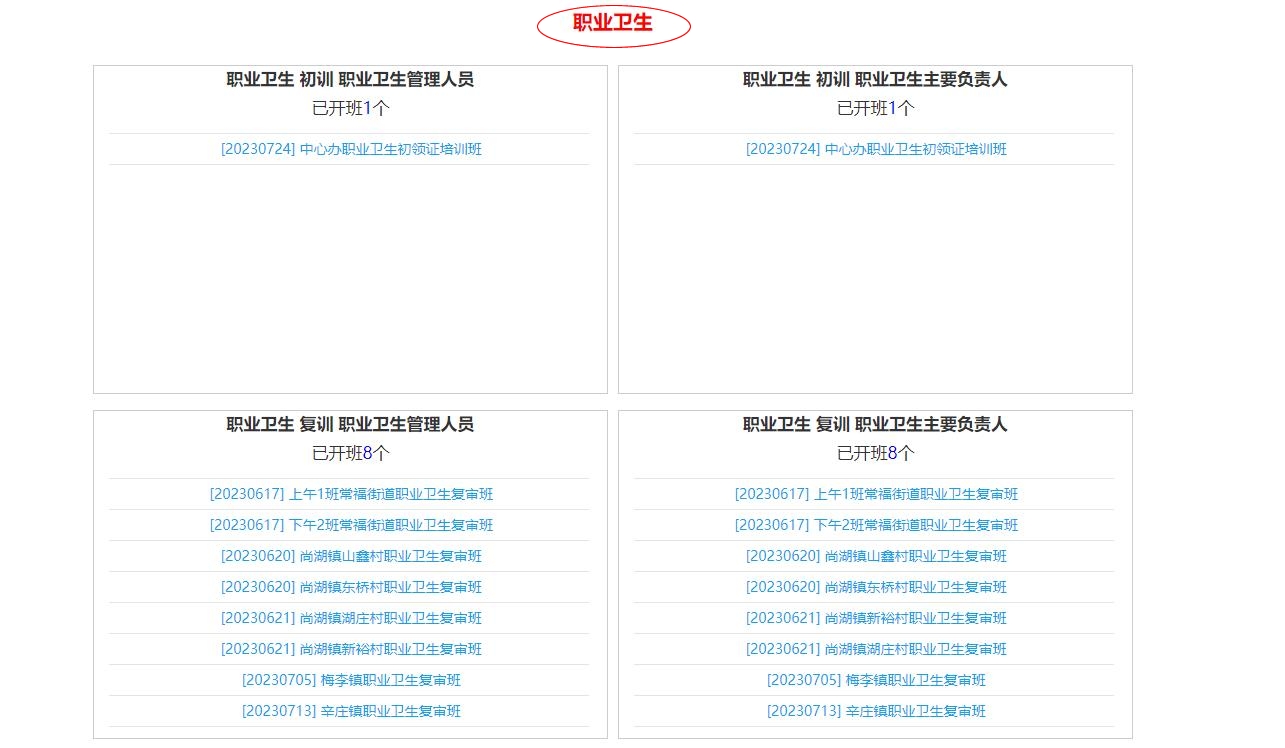点击页面顶部红色椭圆内的职业卫生标题
1285x748 pixels.
coord(613,23)
